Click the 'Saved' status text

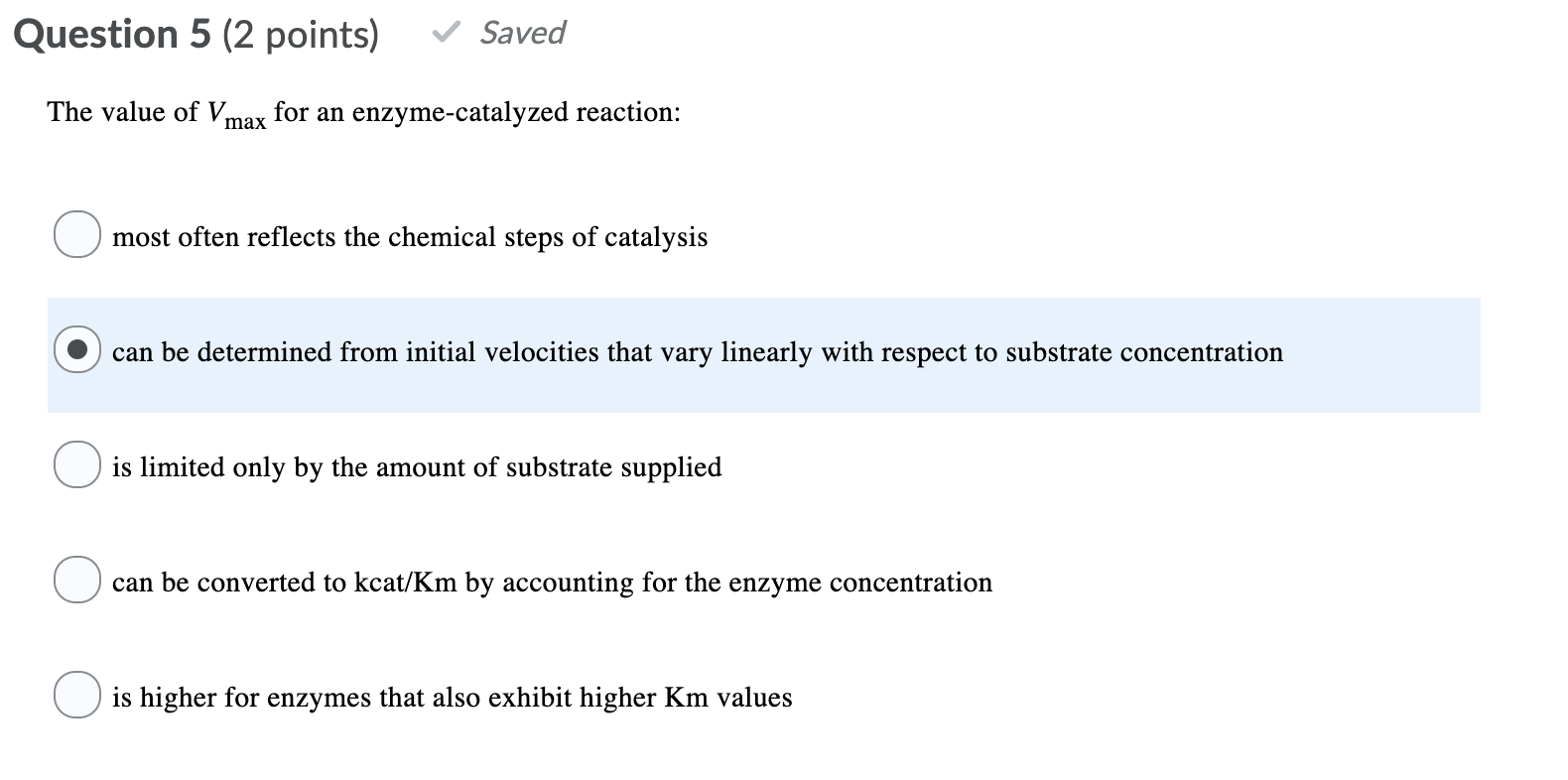coord(521,33)
